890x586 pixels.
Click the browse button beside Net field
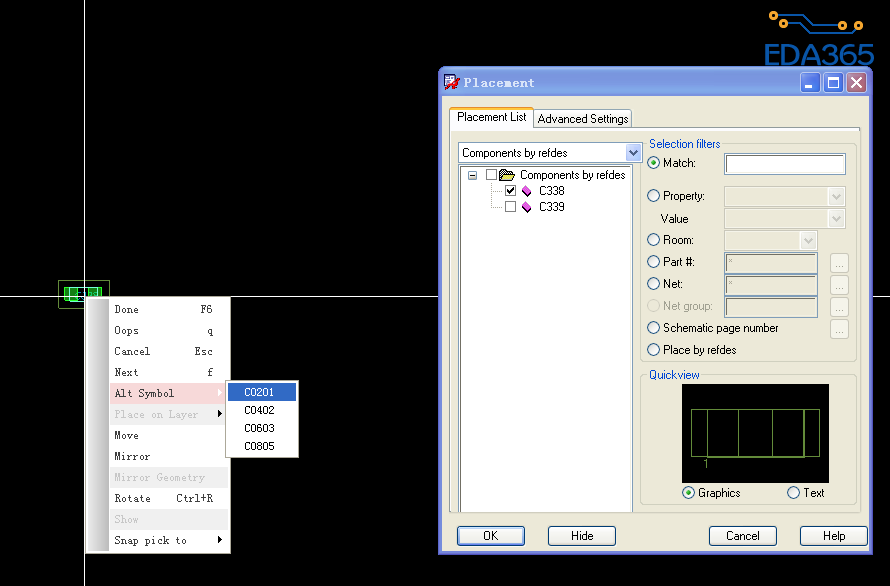pos(839,285)
